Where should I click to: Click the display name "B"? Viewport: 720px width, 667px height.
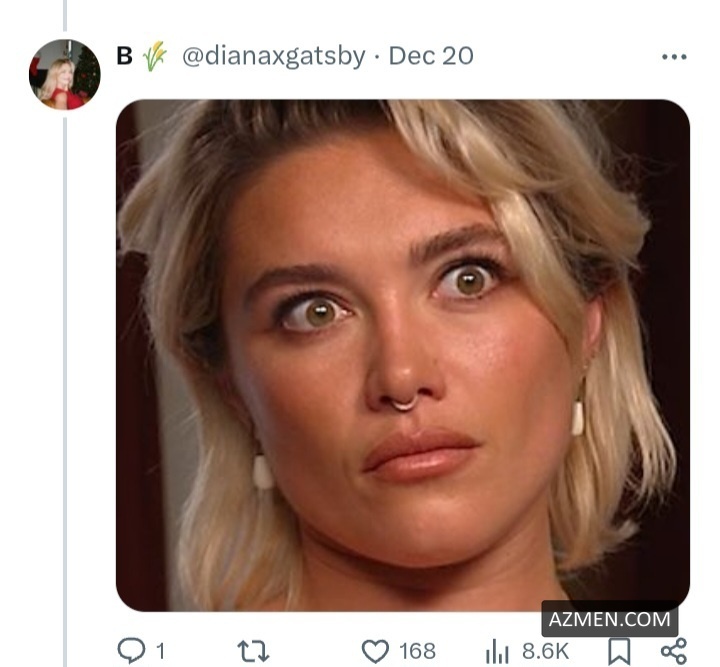124,56
